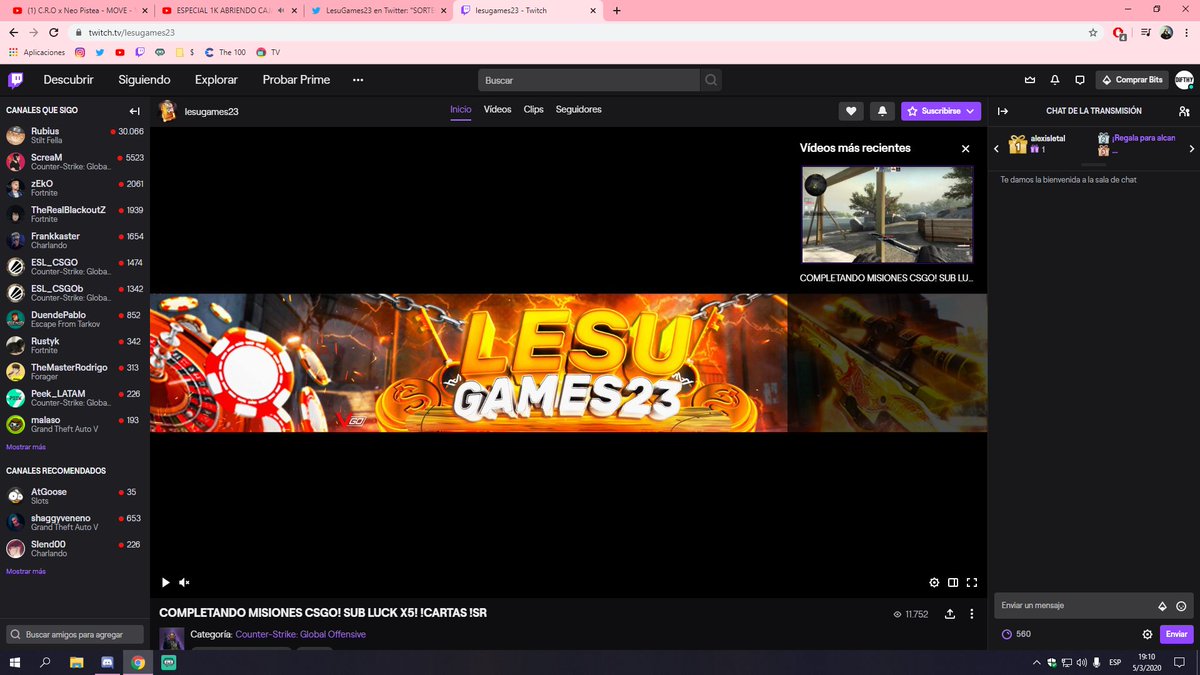This screenshot has height=675, width=1200.
Task: Open zEkO channel in sidebar
Action: pos(75,188)
